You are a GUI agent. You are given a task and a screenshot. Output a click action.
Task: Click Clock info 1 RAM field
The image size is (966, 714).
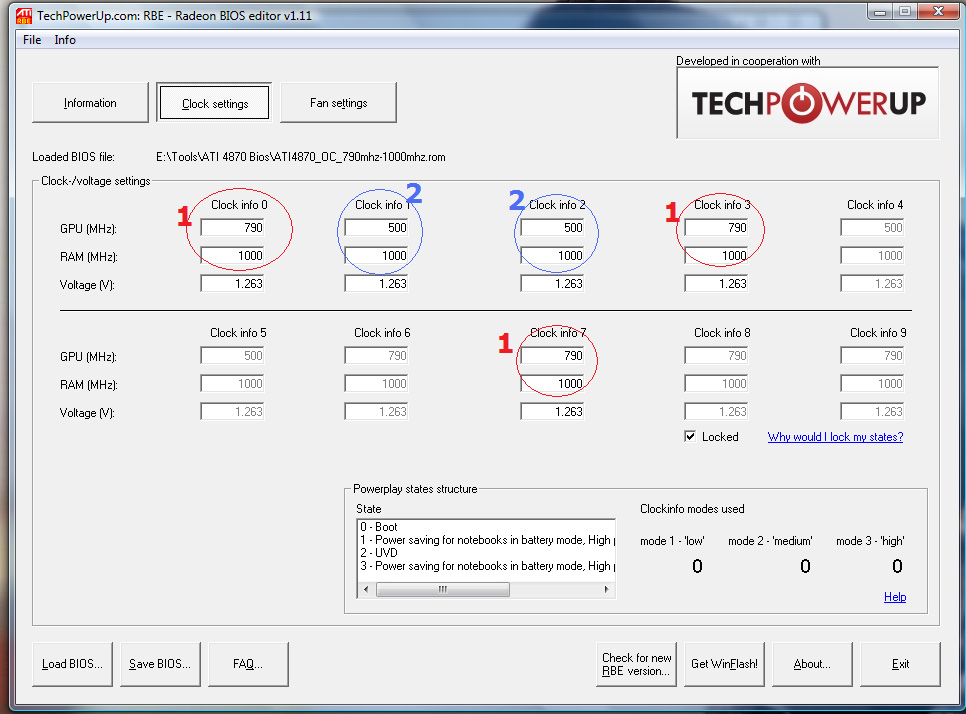pyautogui.click(x=376, y=256)
